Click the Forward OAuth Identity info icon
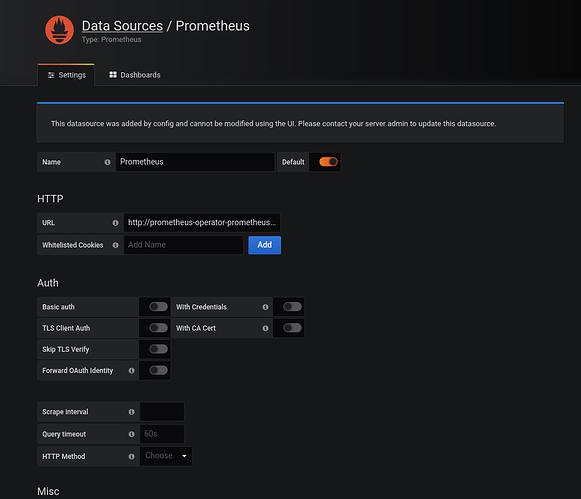 132,371
